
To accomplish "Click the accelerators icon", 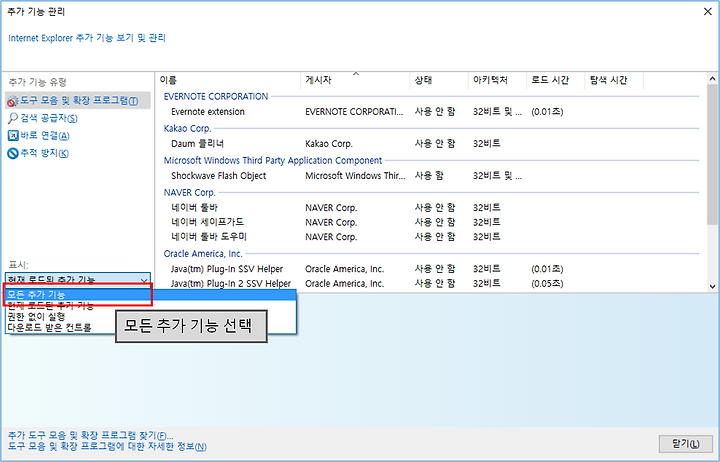I will click(13, 135).
